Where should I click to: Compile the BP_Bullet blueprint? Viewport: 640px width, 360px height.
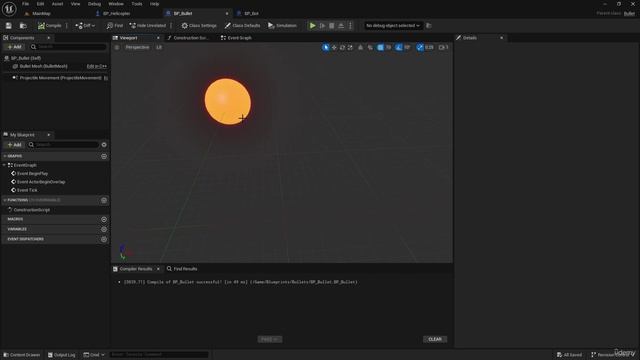click(x=50, y=26)
